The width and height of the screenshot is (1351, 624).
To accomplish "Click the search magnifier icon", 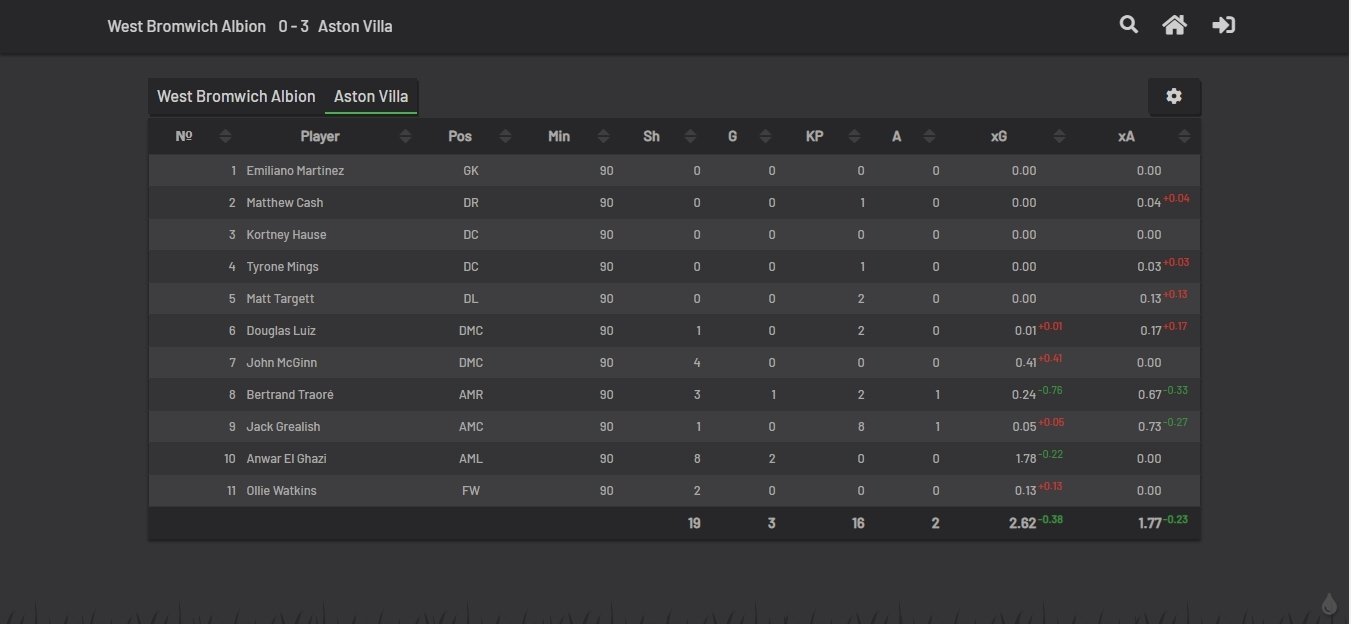I will pyautogui.click(x=1129, y=25).
